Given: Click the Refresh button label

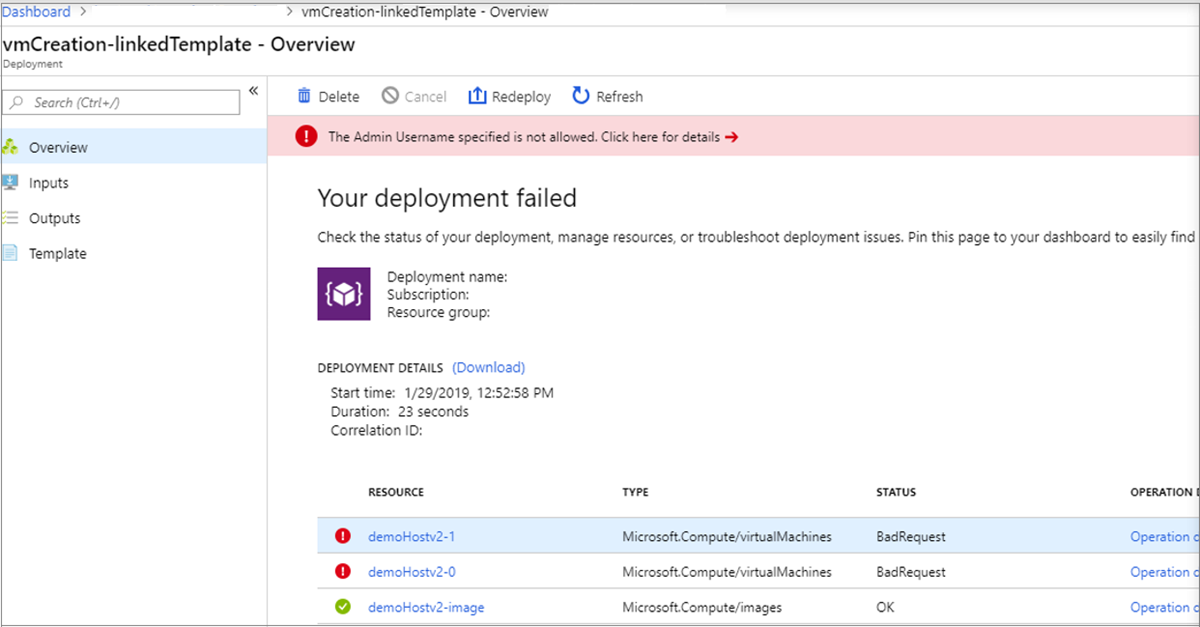Looking at the screenshot, I should pos(620,97).
